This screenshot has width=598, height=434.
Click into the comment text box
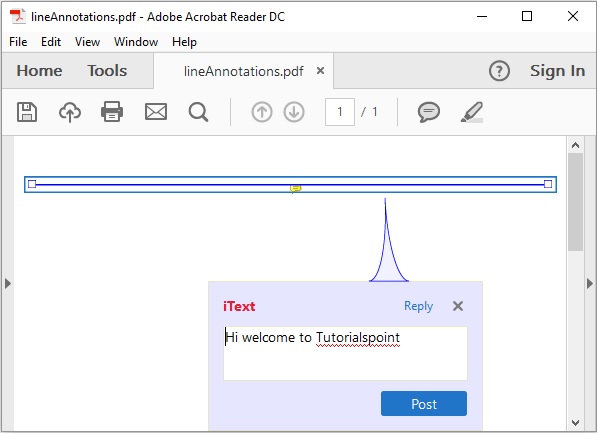(x=345, y=353)
